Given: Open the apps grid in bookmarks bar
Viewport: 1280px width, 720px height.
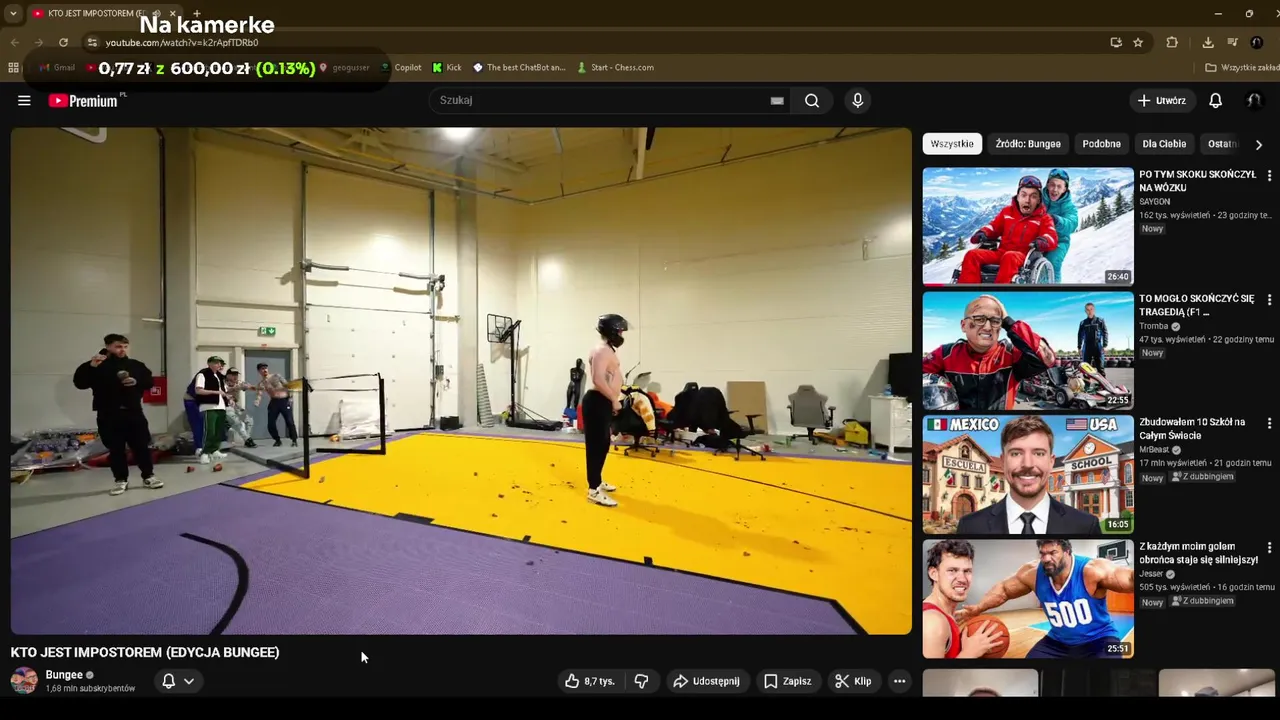Looking at the screenshot, I should tap(13, 68).
